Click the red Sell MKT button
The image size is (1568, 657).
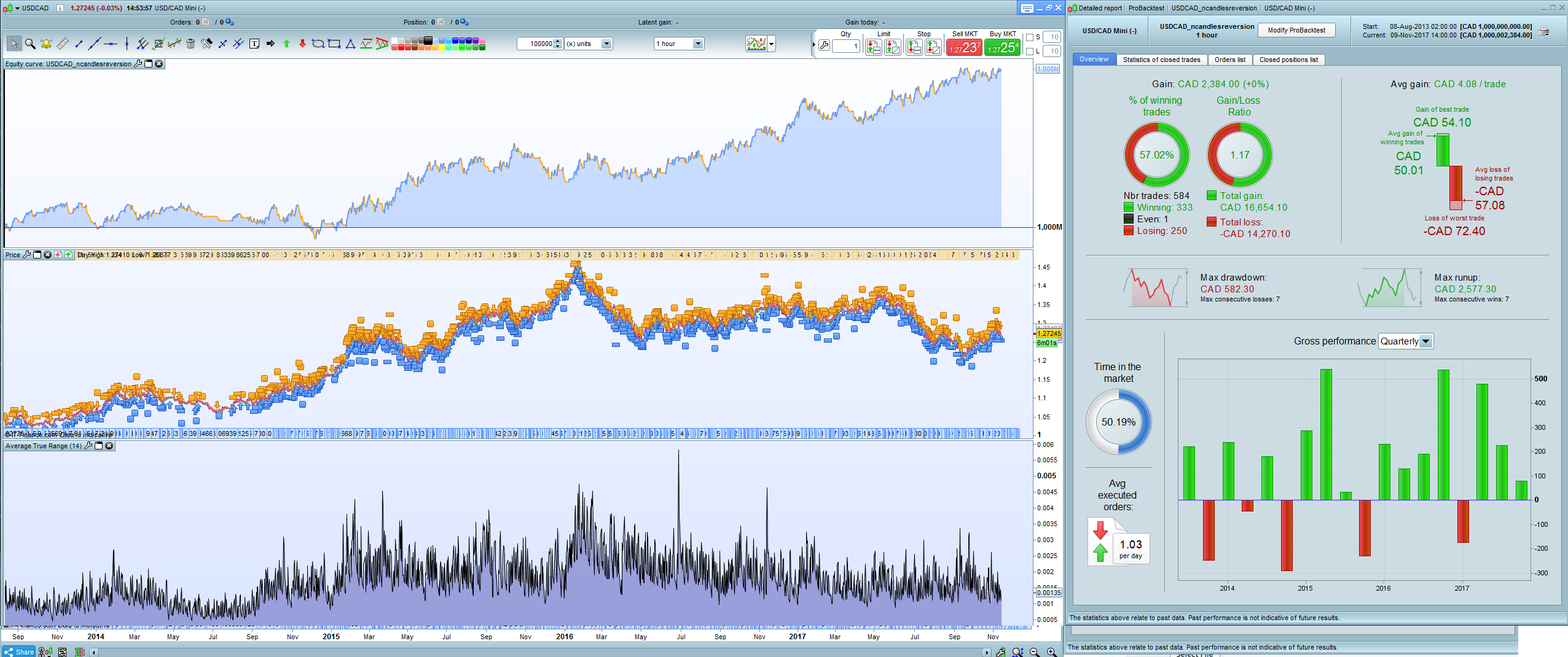(x=964, y=47)
